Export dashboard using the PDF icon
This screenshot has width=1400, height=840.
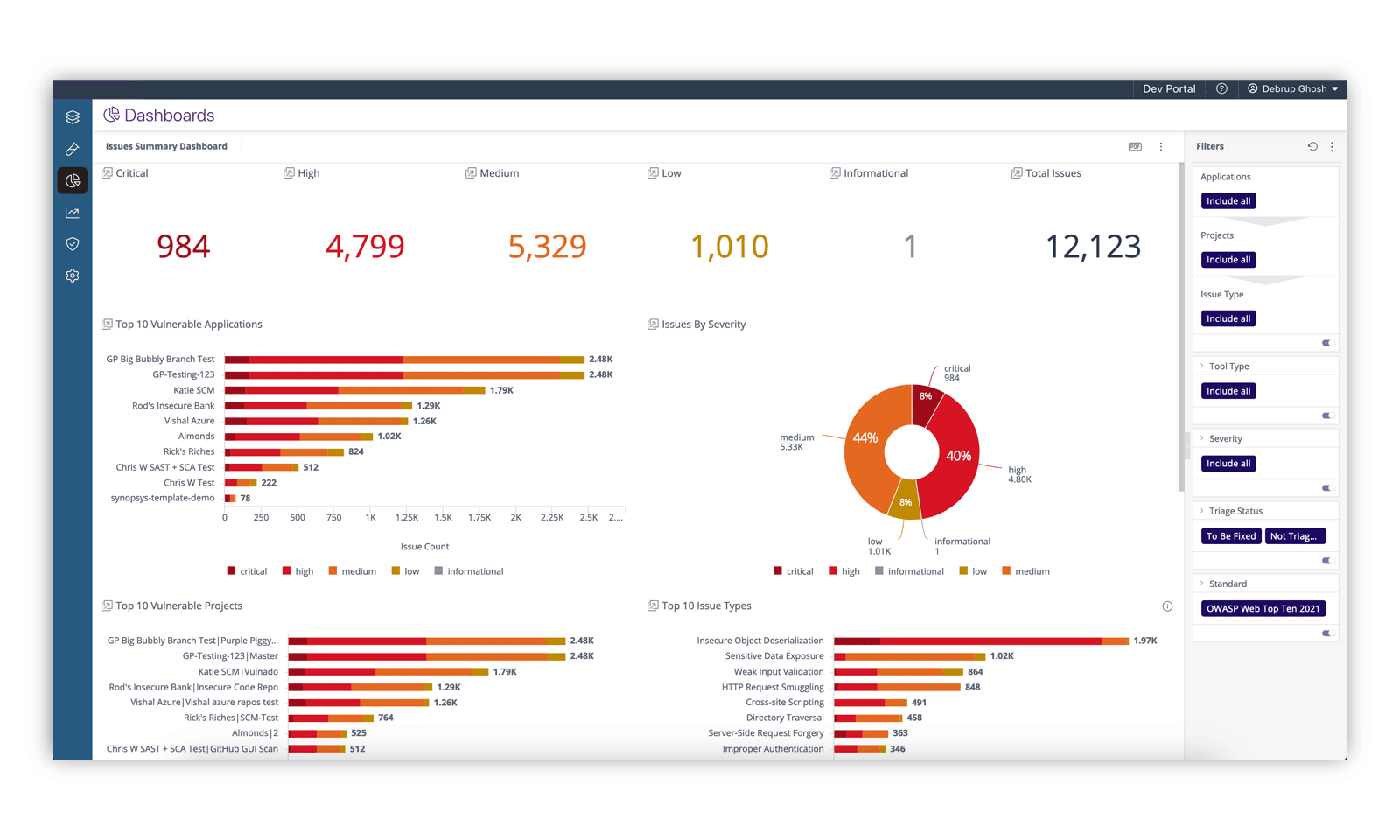tap(1135, 147)
